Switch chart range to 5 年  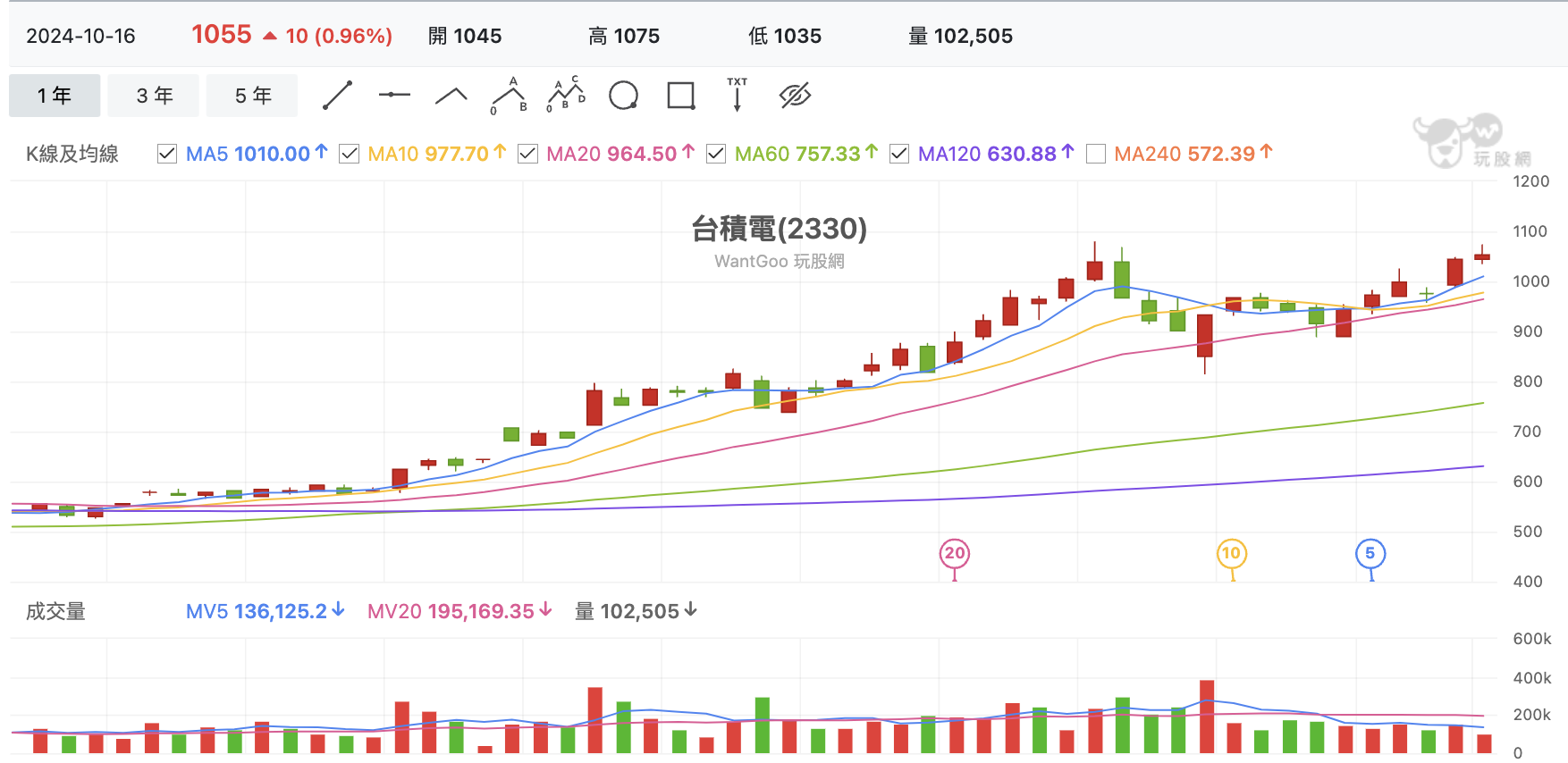pos(252,96)
